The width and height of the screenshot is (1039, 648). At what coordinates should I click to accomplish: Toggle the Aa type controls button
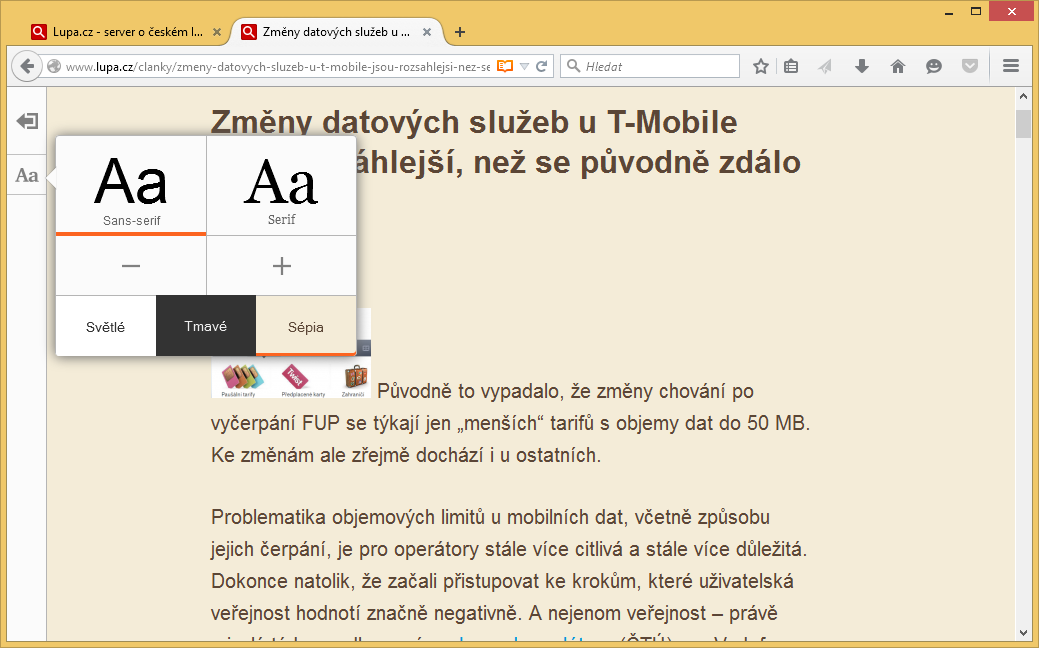click(27, 176)
